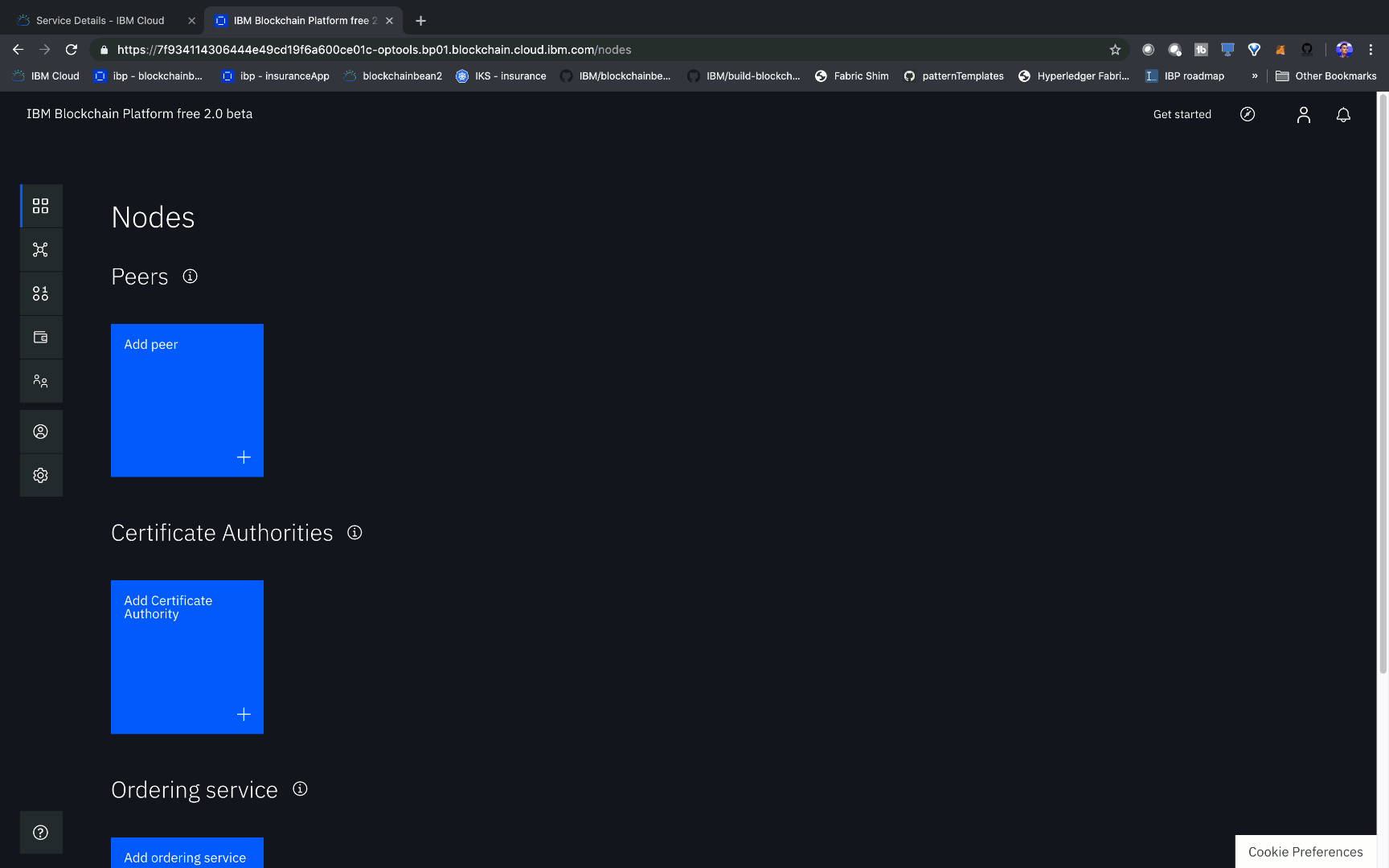This screenshot has height=868, width=1389.
Task: Click the Chrome profile avatar icon
Action: pyautogui.click(x=1344, y=50)
